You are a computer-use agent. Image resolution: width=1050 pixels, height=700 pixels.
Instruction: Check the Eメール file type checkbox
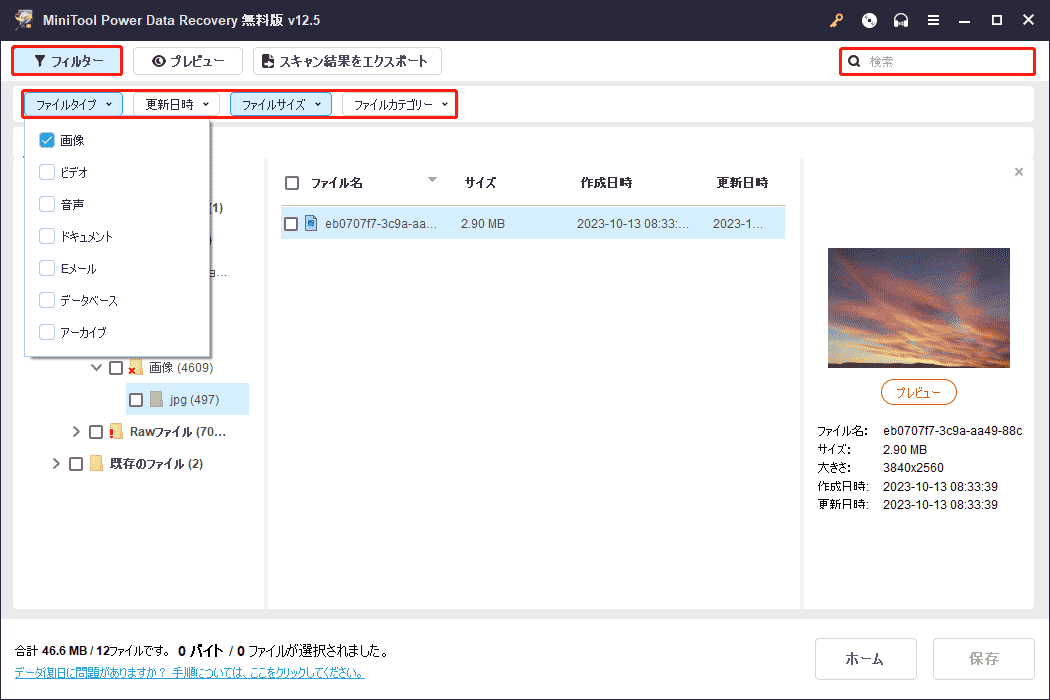tap(47, 268)
